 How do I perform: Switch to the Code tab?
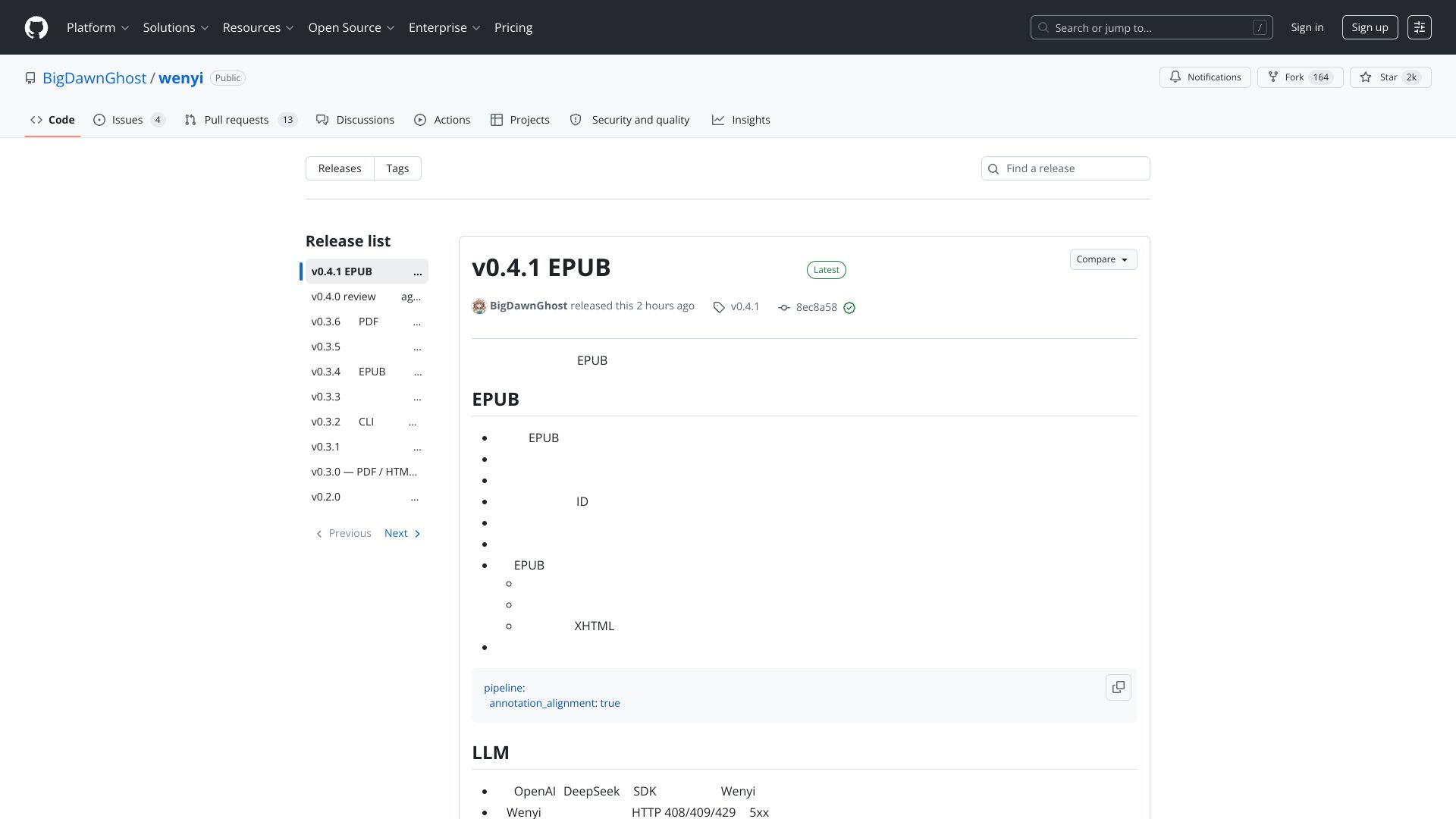(52, 120)
